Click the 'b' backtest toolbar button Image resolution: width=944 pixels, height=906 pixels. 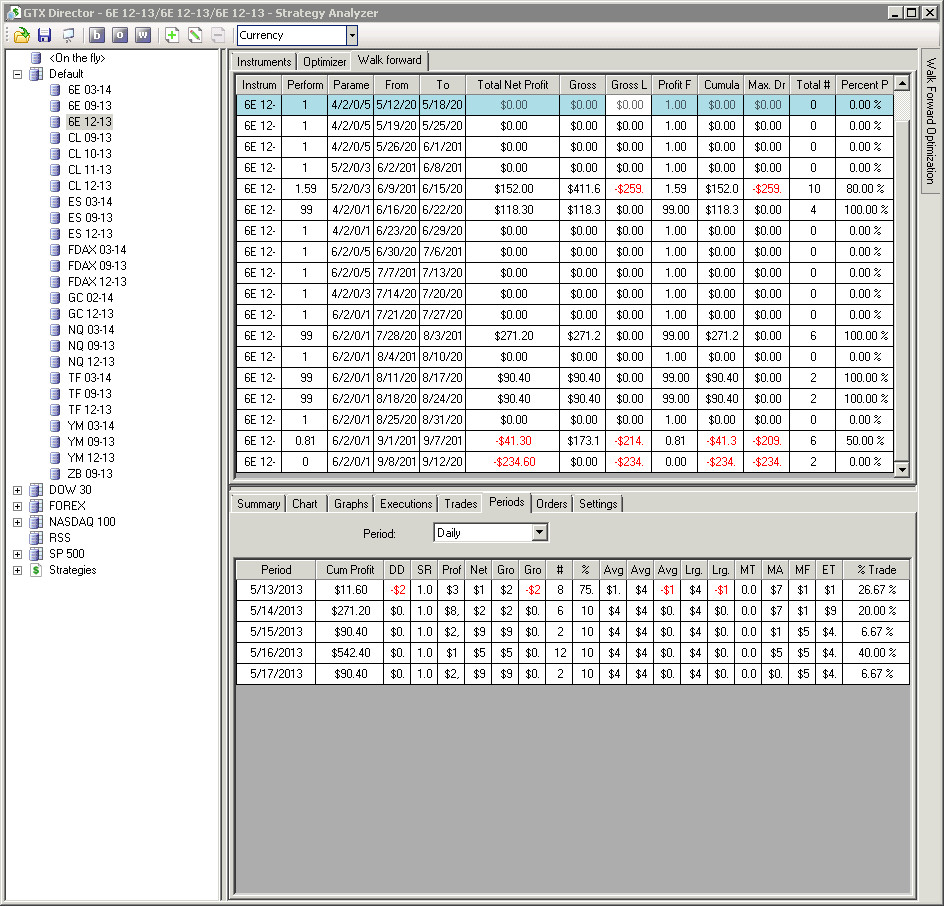point(97,36)
